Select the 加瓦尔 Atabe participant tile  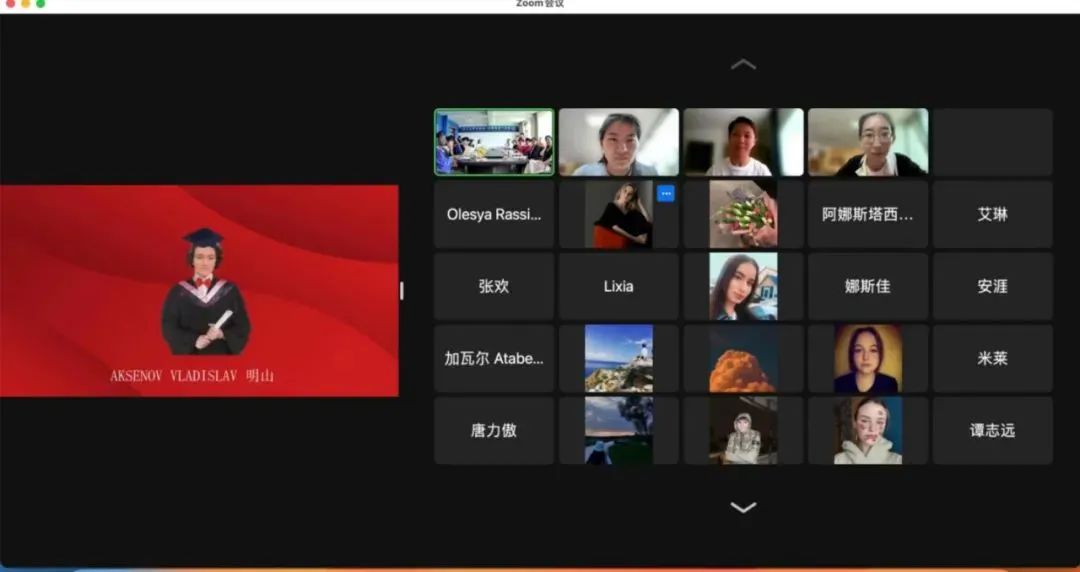point(494,358)
